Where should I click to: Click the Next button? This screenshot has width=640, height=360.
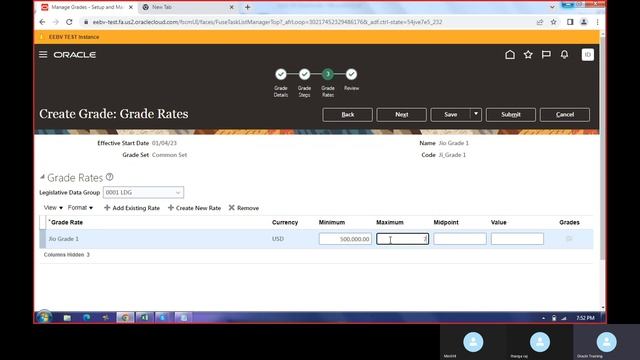click(402, 115)
